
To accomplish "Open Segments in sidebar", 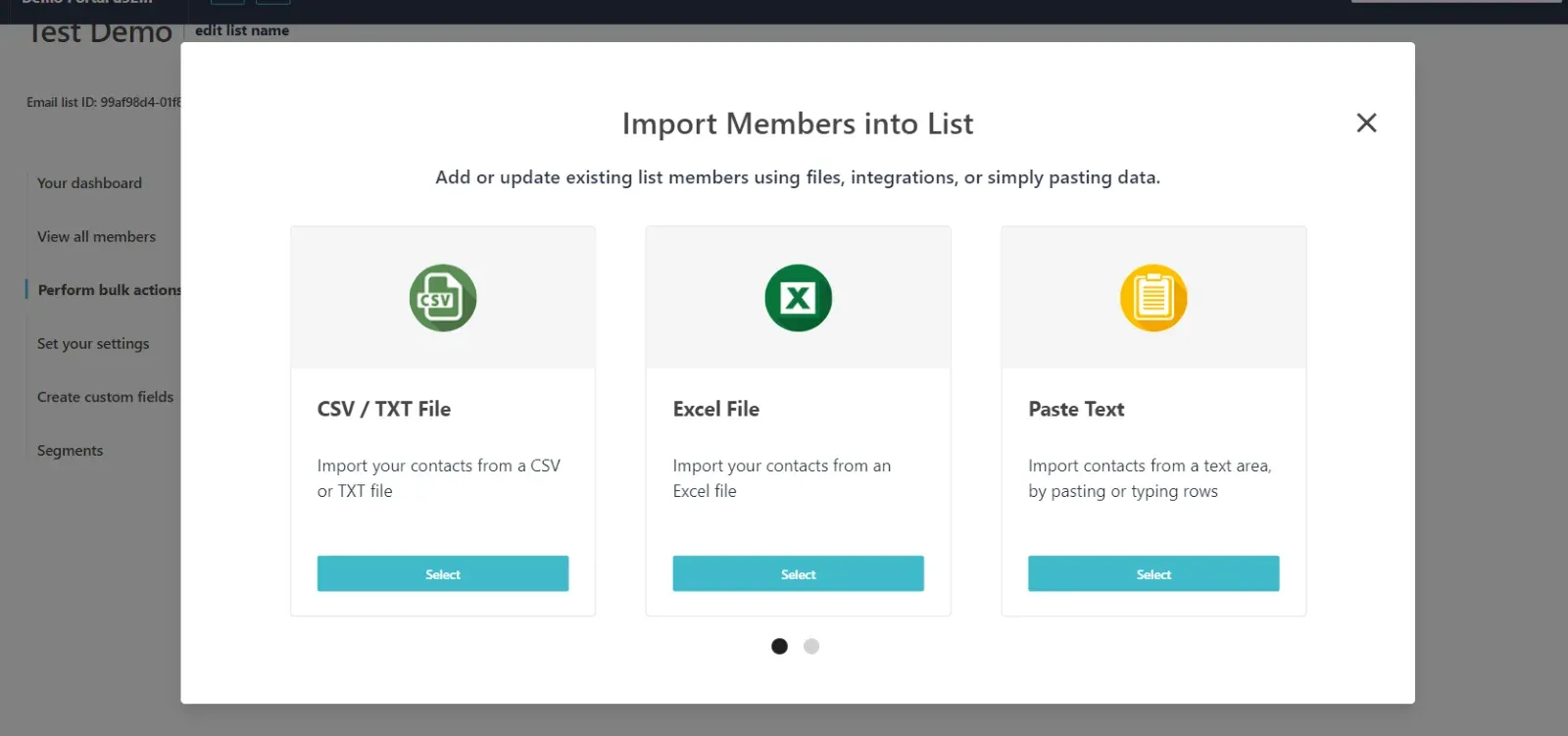I will click(70, 451).
